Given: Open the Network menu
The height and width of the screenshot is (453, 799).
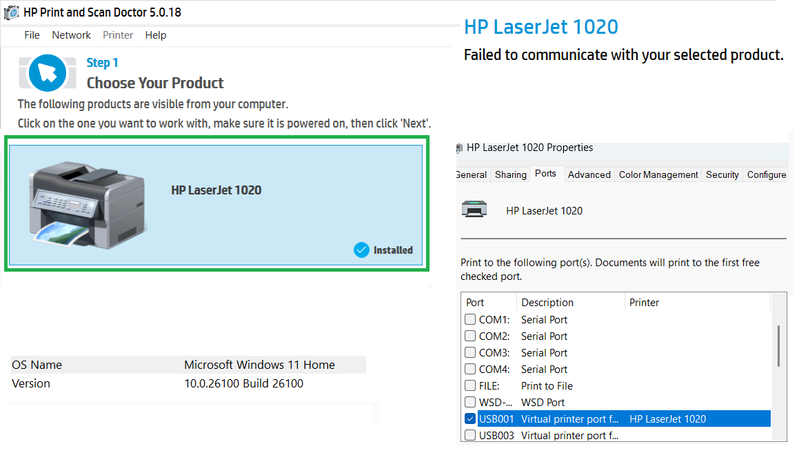Looking at the screenshot, I should [71, 35].
